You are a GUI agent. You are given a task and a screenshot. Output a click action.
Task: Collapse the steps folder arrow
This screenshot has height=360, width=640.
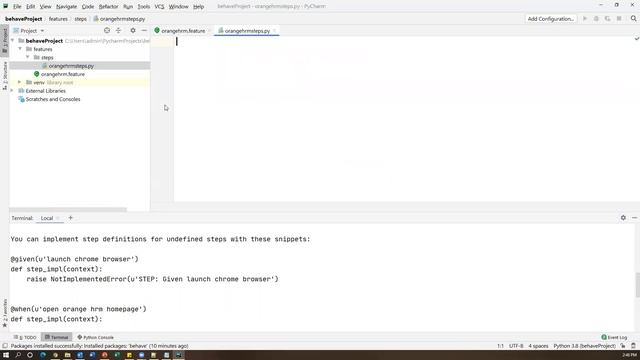pos(28,57)
